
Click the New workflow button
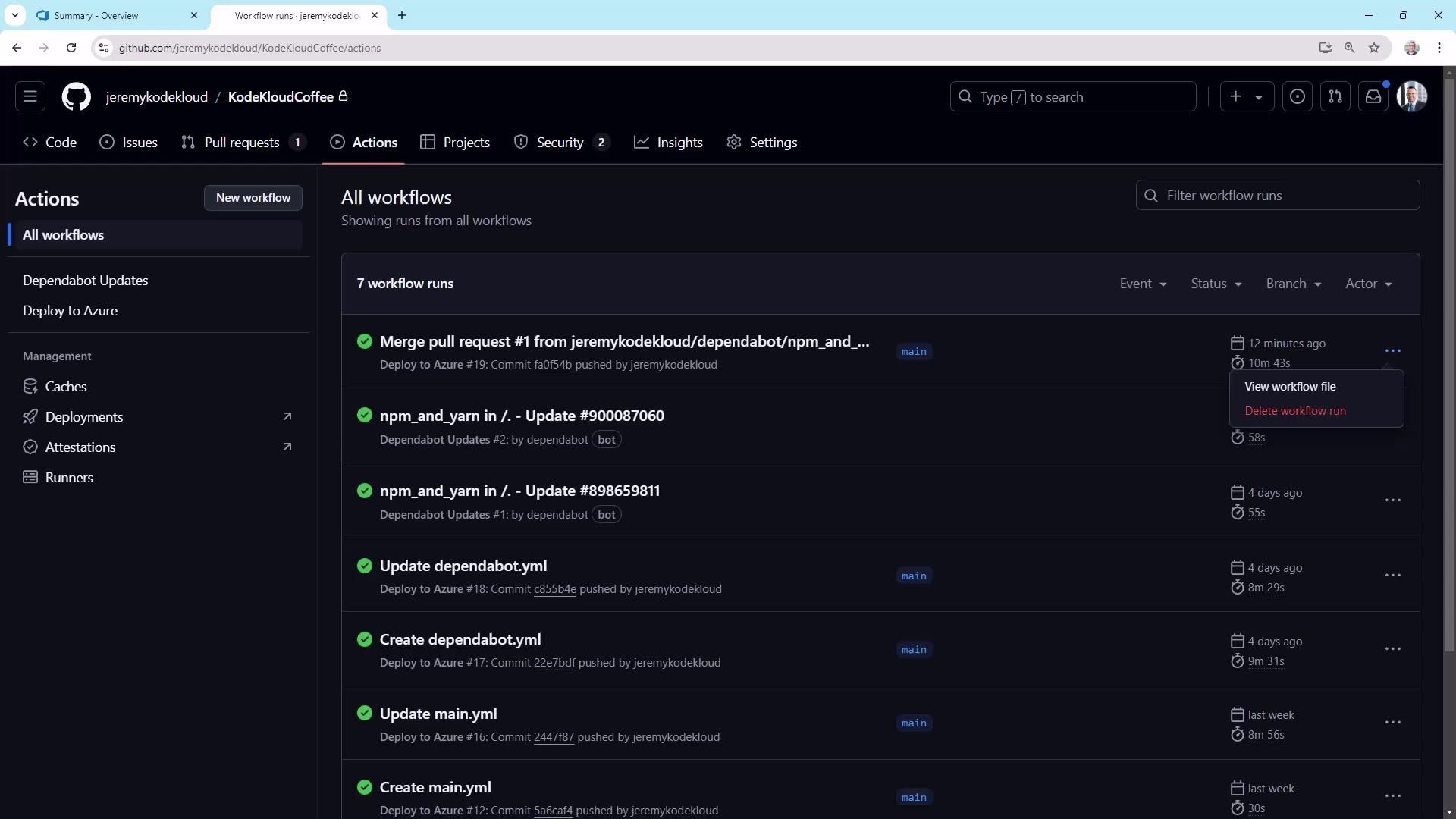(253, 198)
